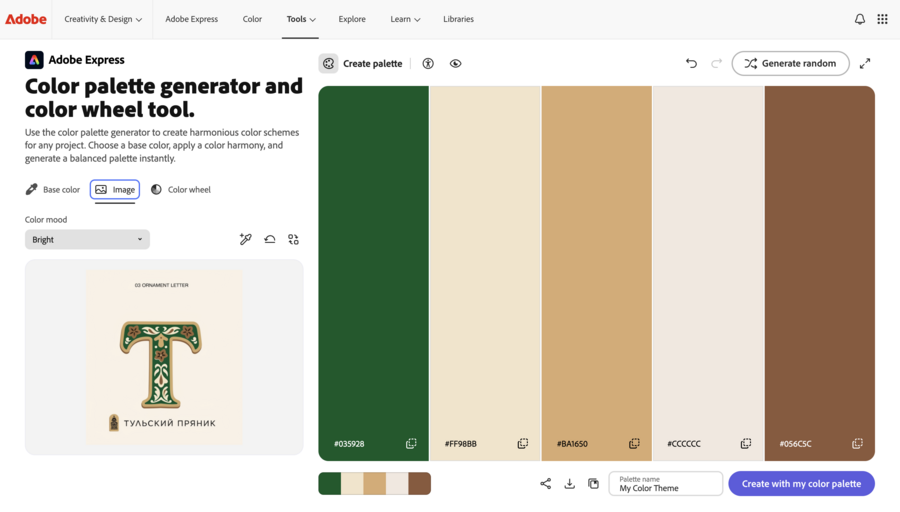Click the mini palette preview strip
This screenshot has width=900, height=512.
(375, 484)
